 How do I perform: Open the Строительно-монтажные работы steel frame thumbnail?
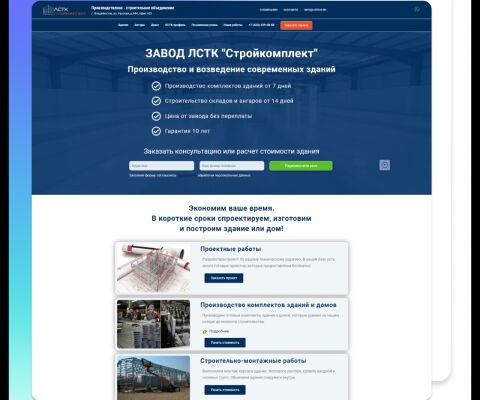[153, 378]
